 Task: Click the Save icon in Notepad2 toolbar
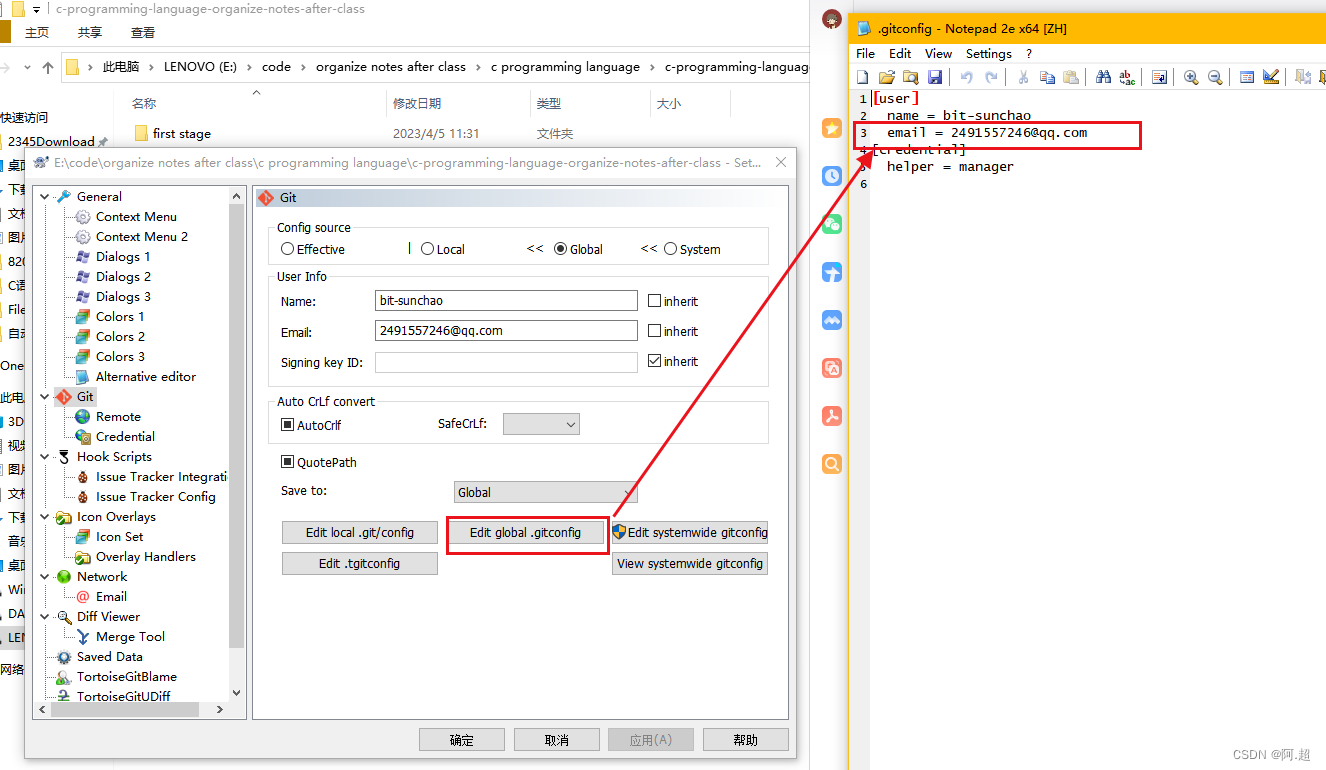pos(935,77)
